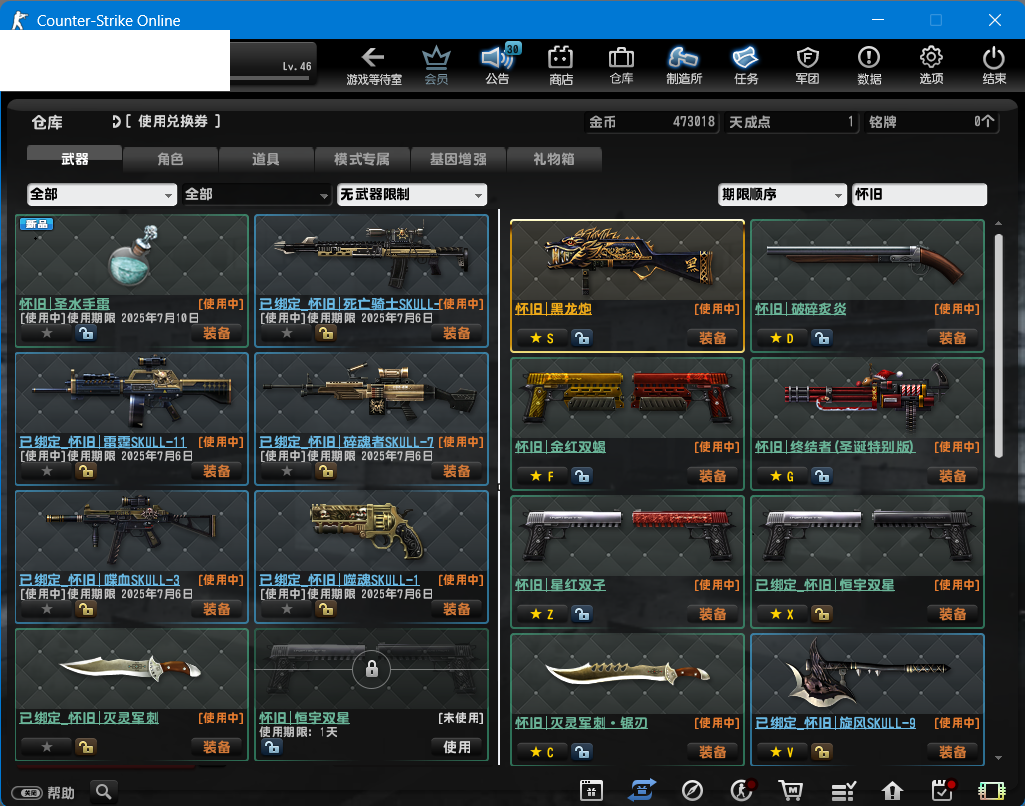The height and width of the screenshot is (806, 1025).
Task: Open the 会员 membership crown icon
Action: (436, 65)
